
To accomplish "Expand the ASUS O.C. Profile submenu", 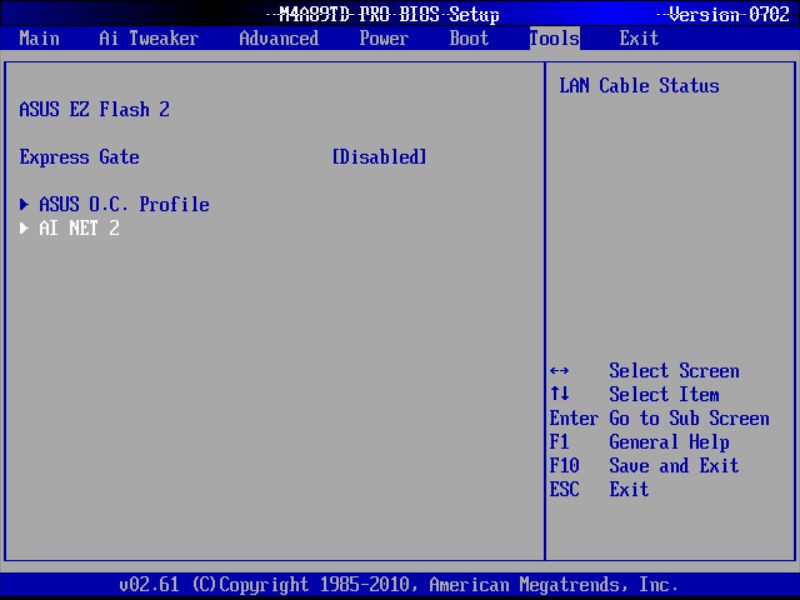I will [x=122, y=204].
